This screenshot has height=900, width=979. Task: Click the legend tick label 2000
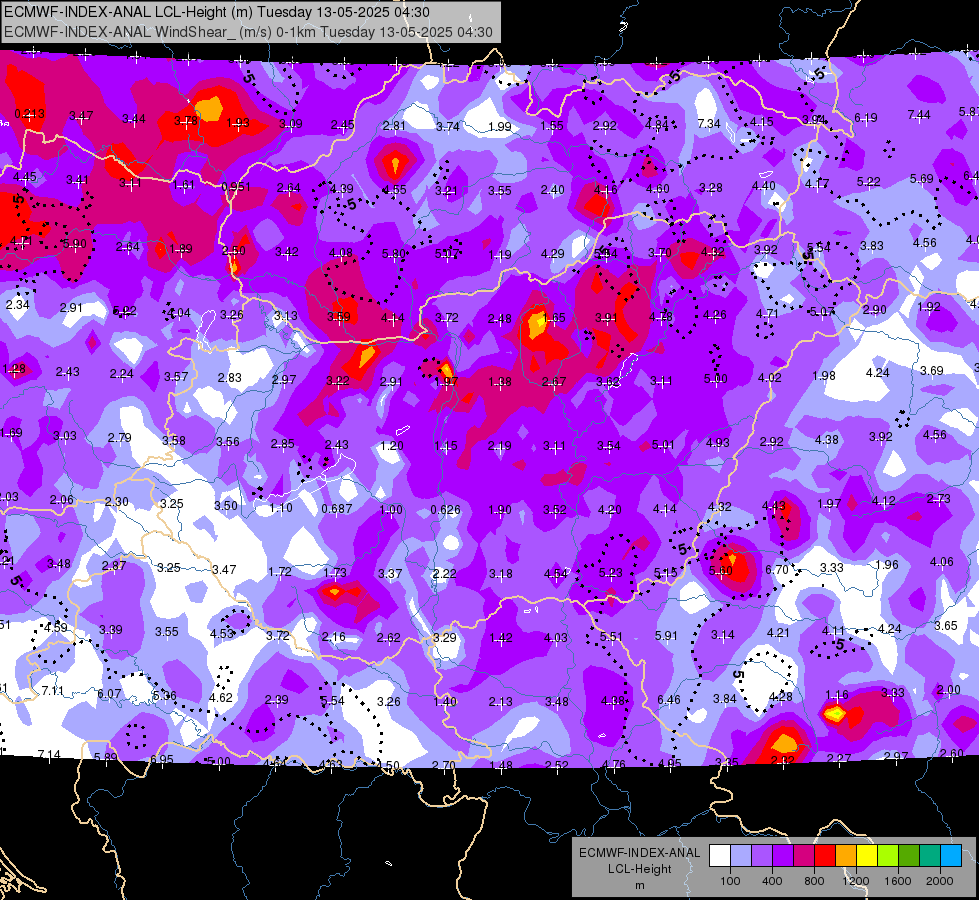click(940, 881)
